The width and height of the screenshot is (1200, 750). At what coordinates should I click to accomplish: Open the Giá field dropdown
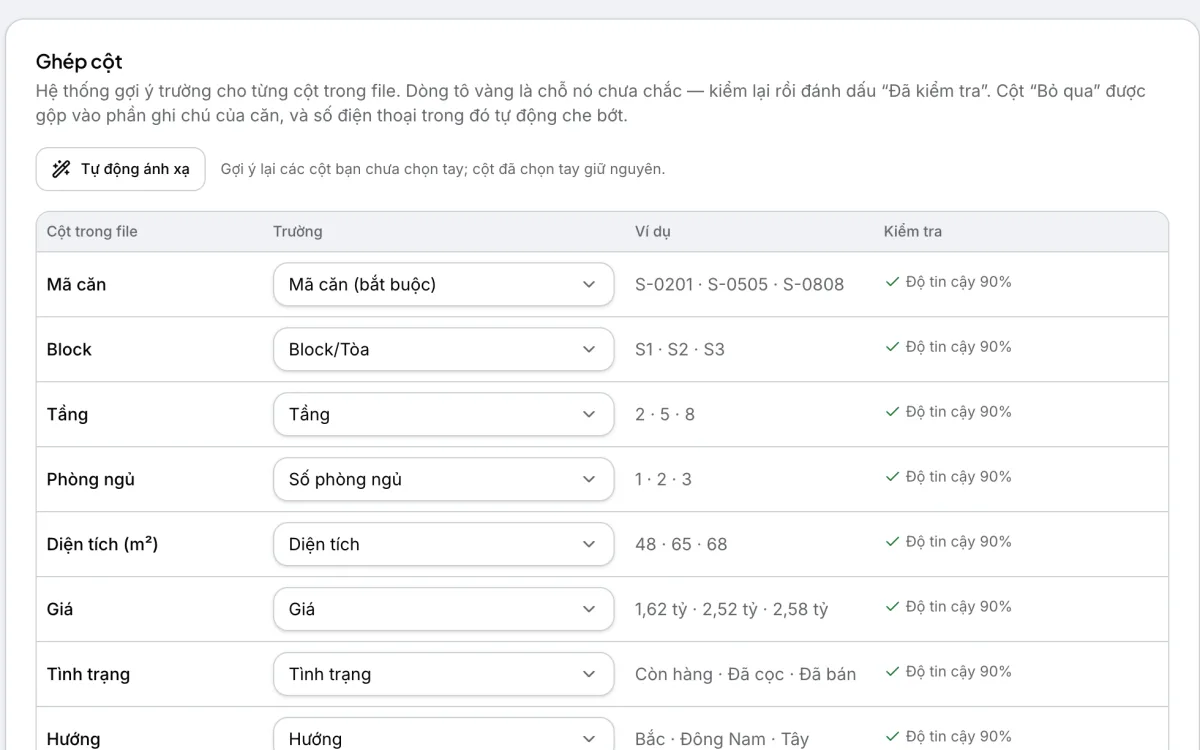443,609
